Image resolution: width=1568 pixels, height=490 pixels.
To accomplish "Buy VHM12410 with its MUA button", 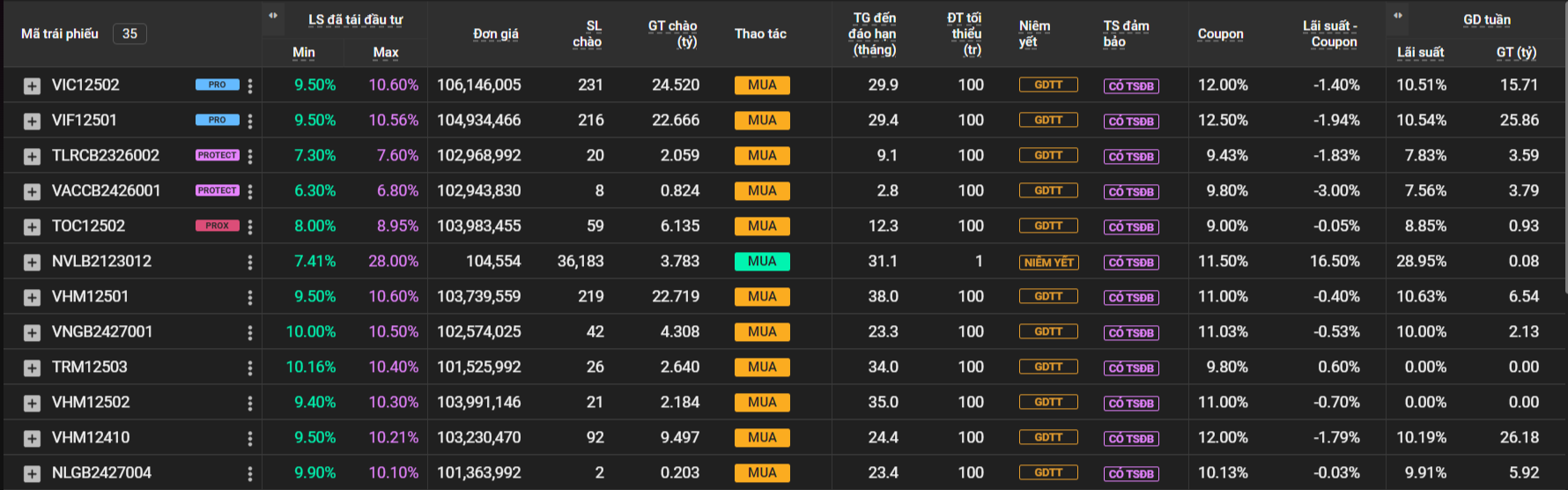I will [x=762, y=438].
